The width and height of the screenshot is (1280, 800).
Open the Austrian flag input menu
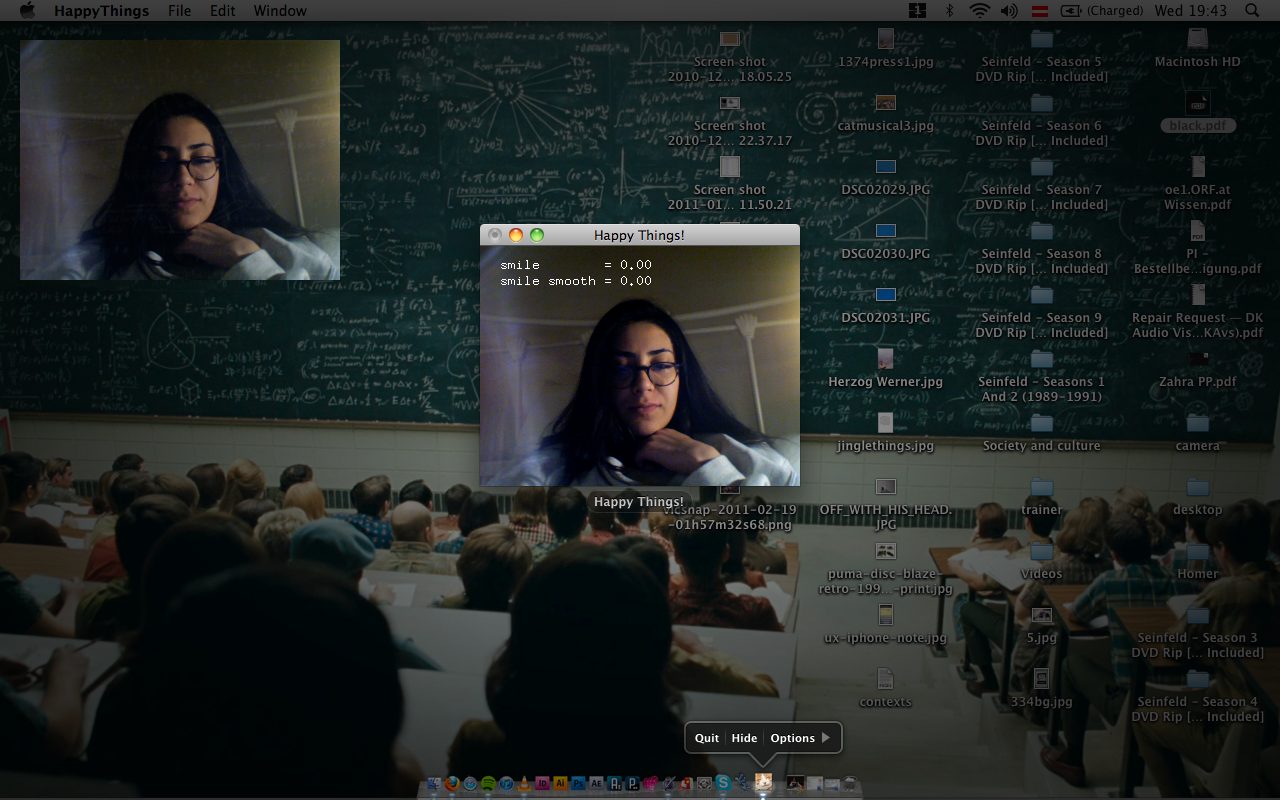(x=1039, y=11)
